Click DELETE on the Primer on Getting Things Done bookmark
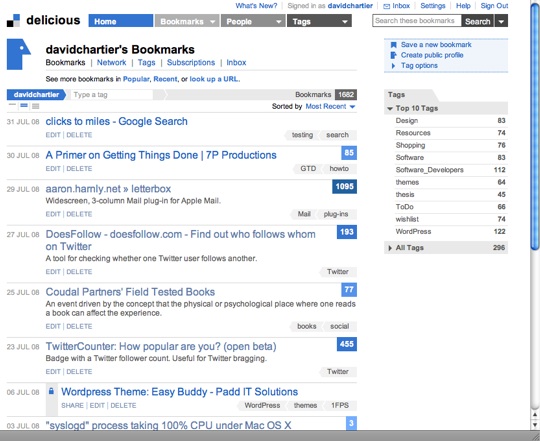The image size is (540, 441). pyautogui.click(x=79, y=169)
